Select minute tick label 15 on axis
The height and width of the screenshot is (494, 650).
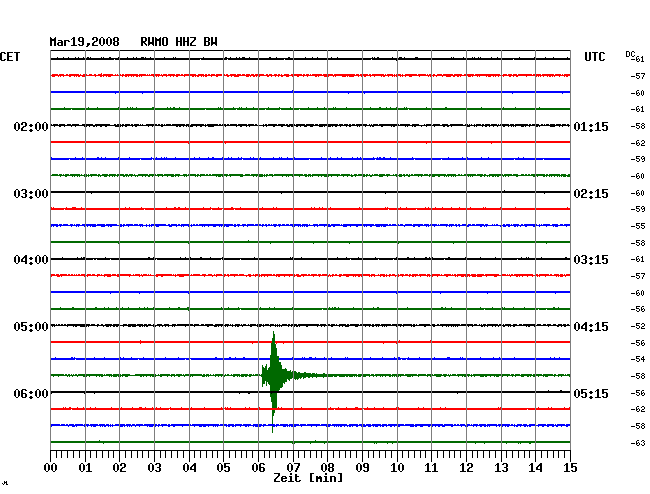click(x=570, y=468)
